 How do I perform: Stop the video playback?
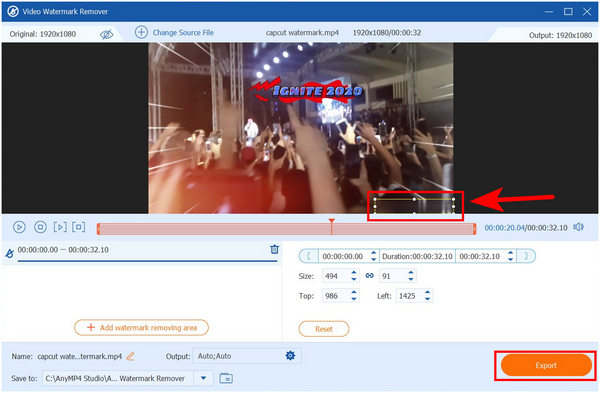tap(40, 227)
